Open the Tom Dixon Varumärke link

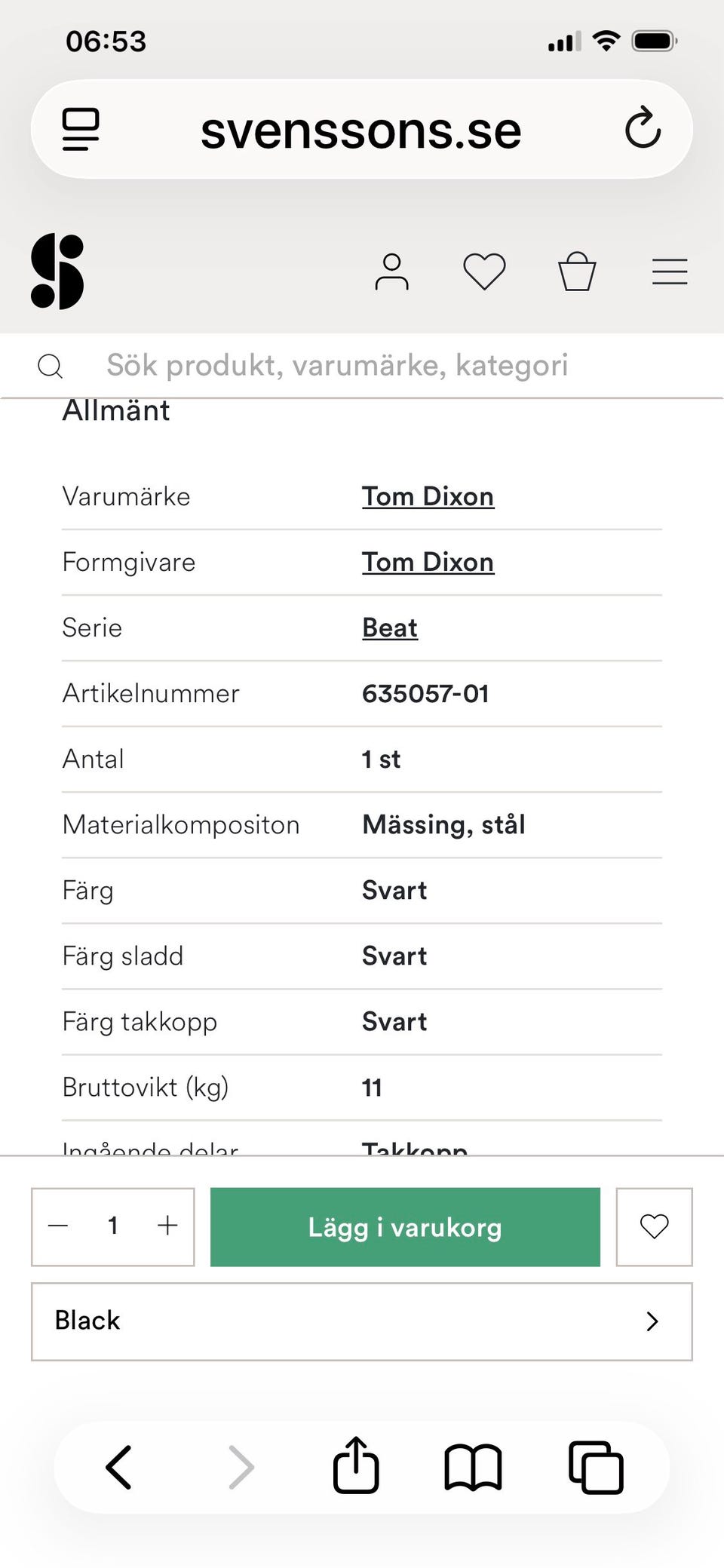pos(428,496)
